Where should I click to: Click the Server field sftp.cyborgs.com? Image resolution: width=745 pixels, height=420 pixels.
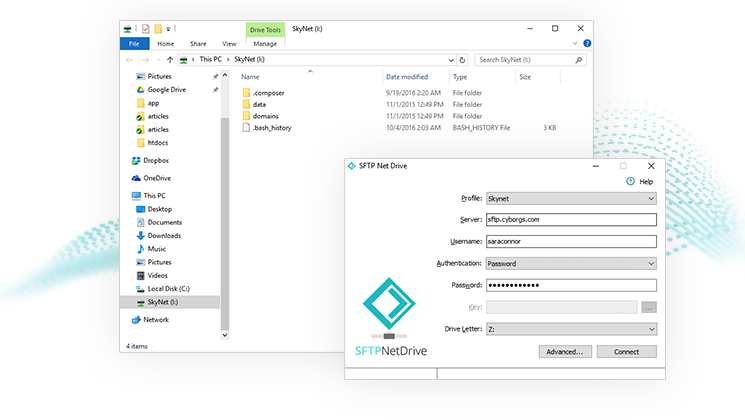tap(571, 220)
